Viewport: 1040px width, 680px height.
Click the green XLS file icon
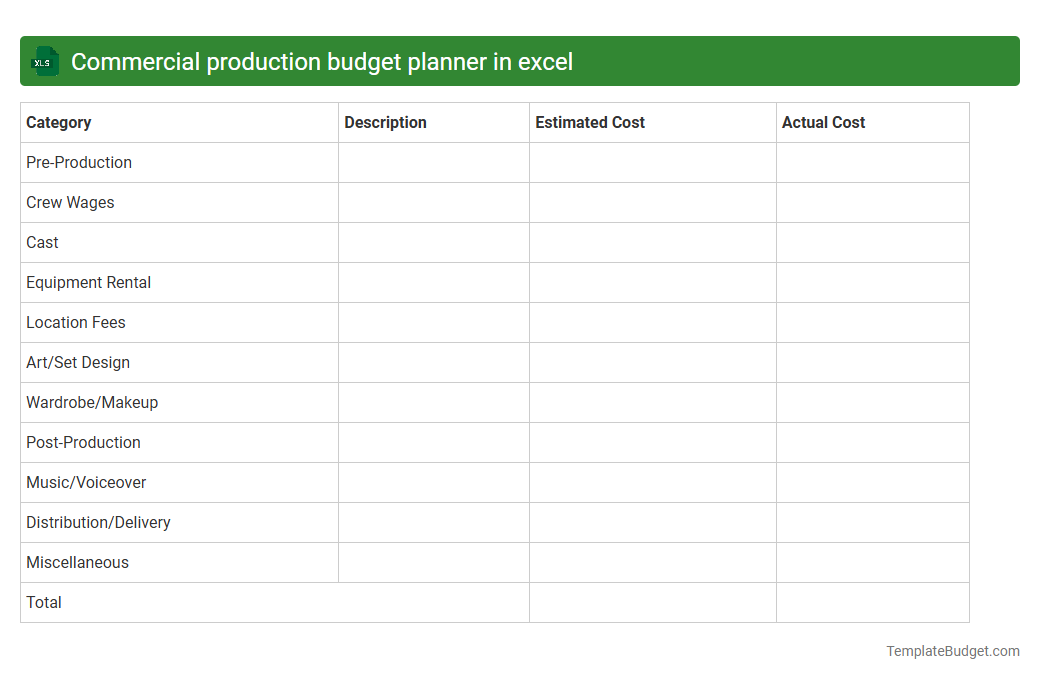[x=44, y=61]
